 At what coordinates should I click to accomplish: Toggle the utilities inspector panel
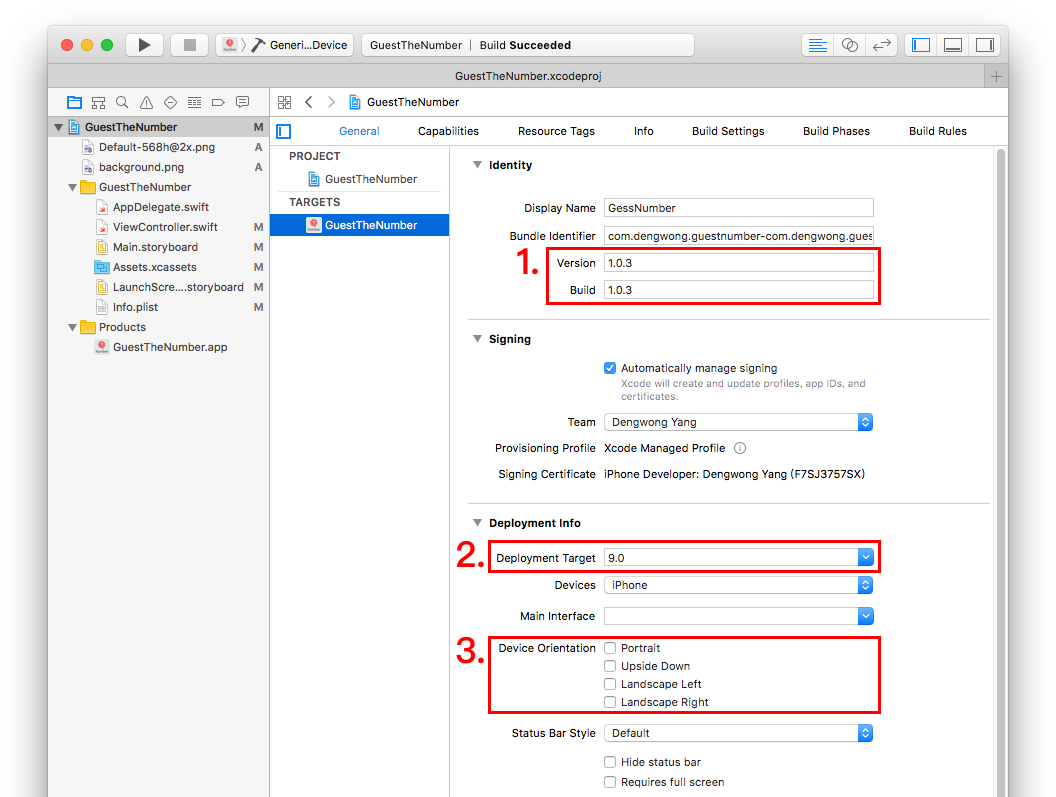click(985, 45)
